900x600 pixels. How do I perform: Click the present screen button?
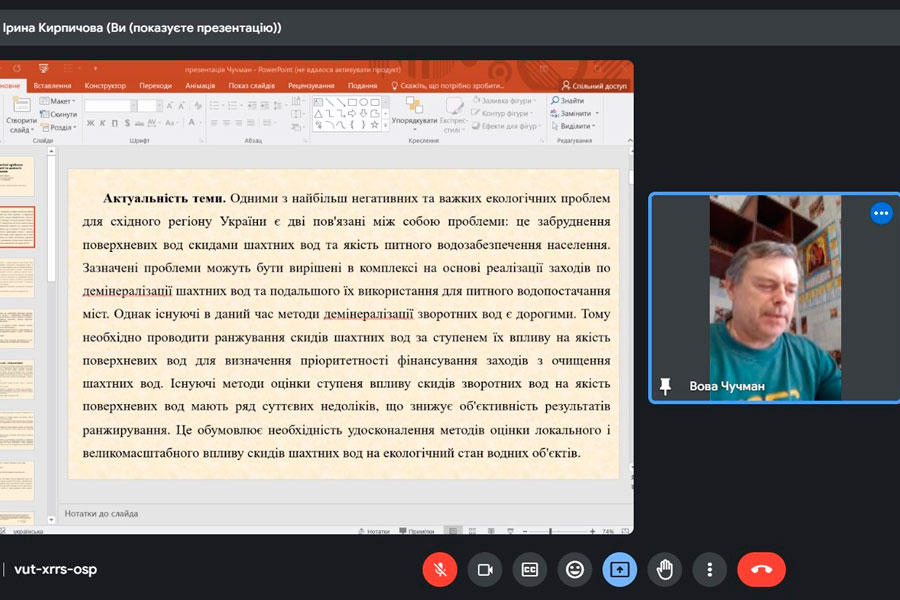619,569
